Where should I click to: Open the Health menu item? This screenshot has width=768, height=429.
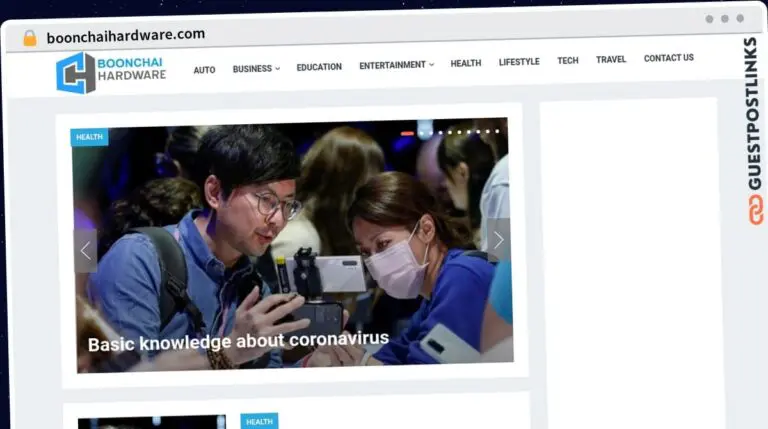(466, 63)
